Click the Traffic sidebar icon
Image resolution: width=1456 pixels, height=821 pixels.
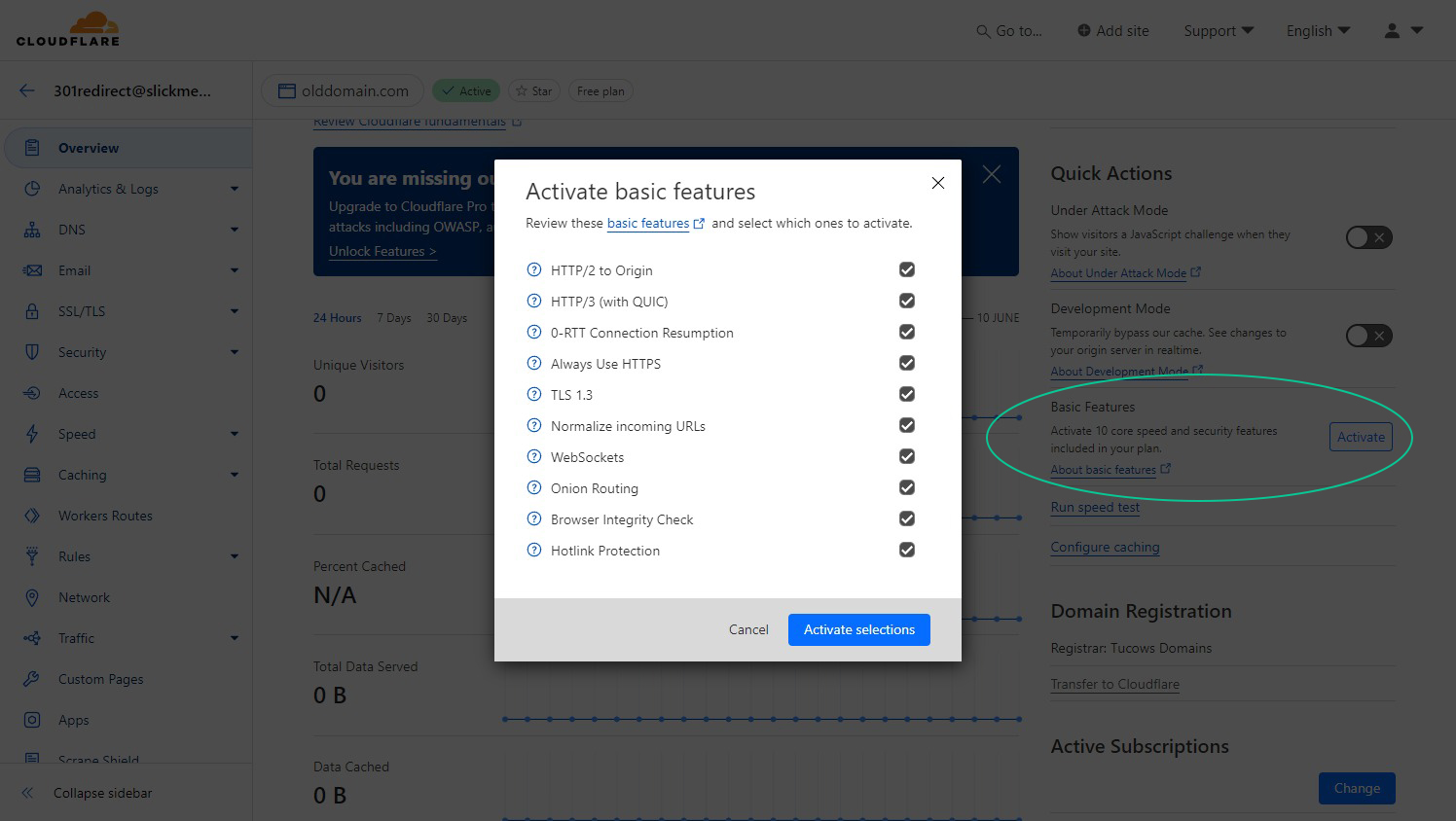click(x=32, y=638)
